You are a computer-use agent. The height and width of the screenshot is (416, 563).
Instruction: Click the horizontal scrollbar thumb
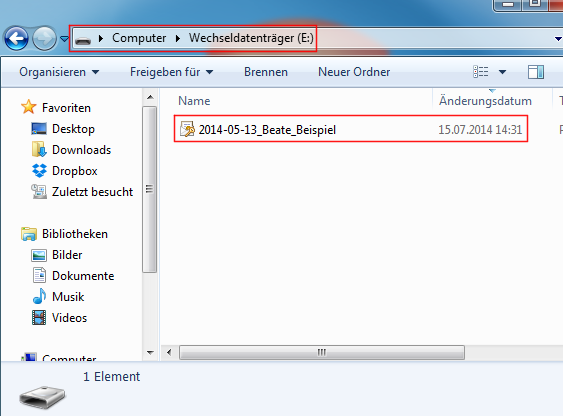click(322, 352)
